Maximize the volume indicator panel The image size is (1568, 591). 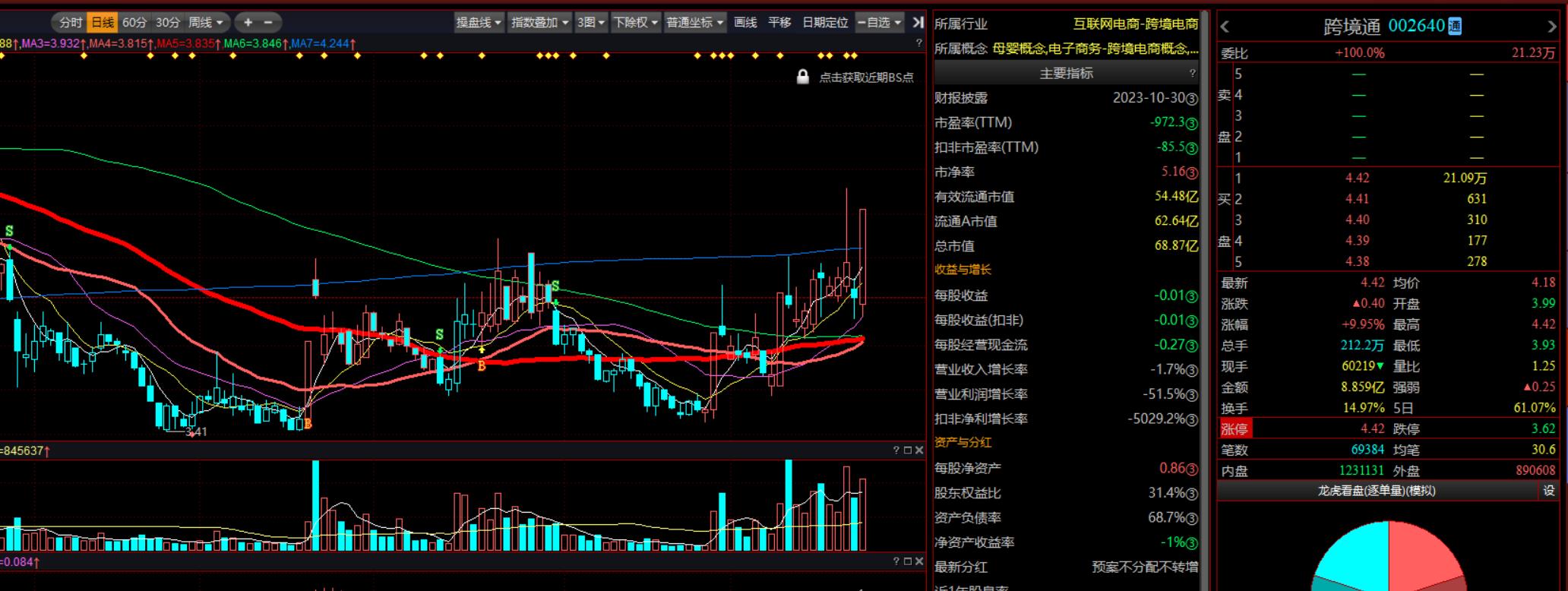click(x=907, y=450)
